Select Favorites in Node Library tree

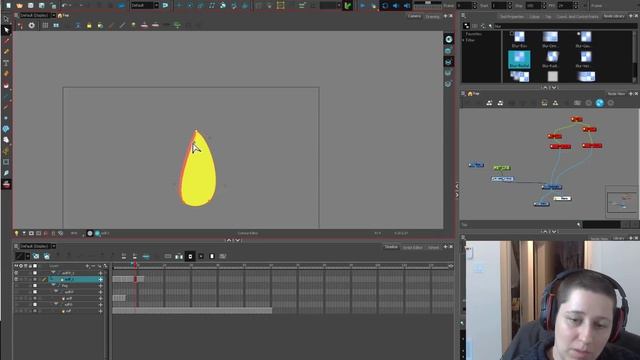(473, 34)
